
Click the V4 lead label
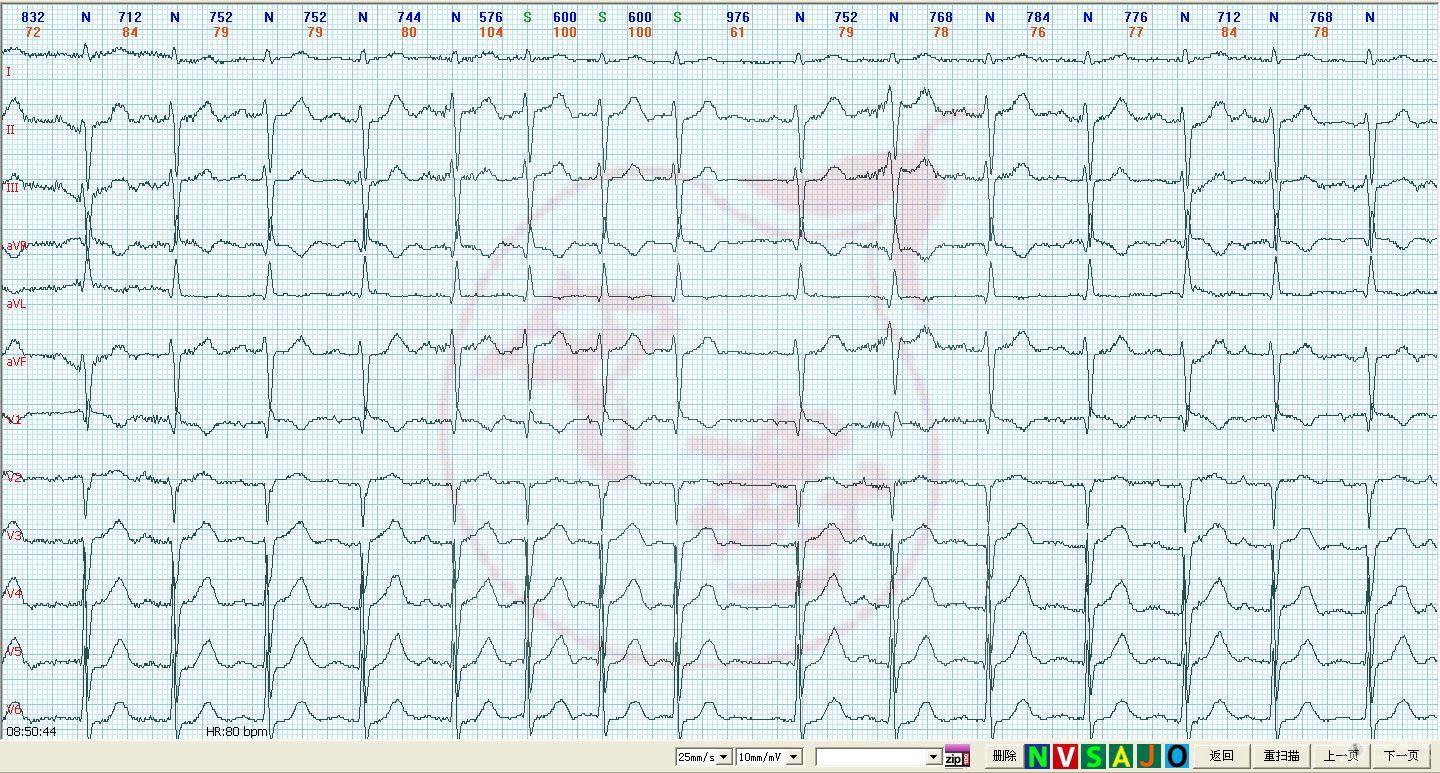coord(13,593)
